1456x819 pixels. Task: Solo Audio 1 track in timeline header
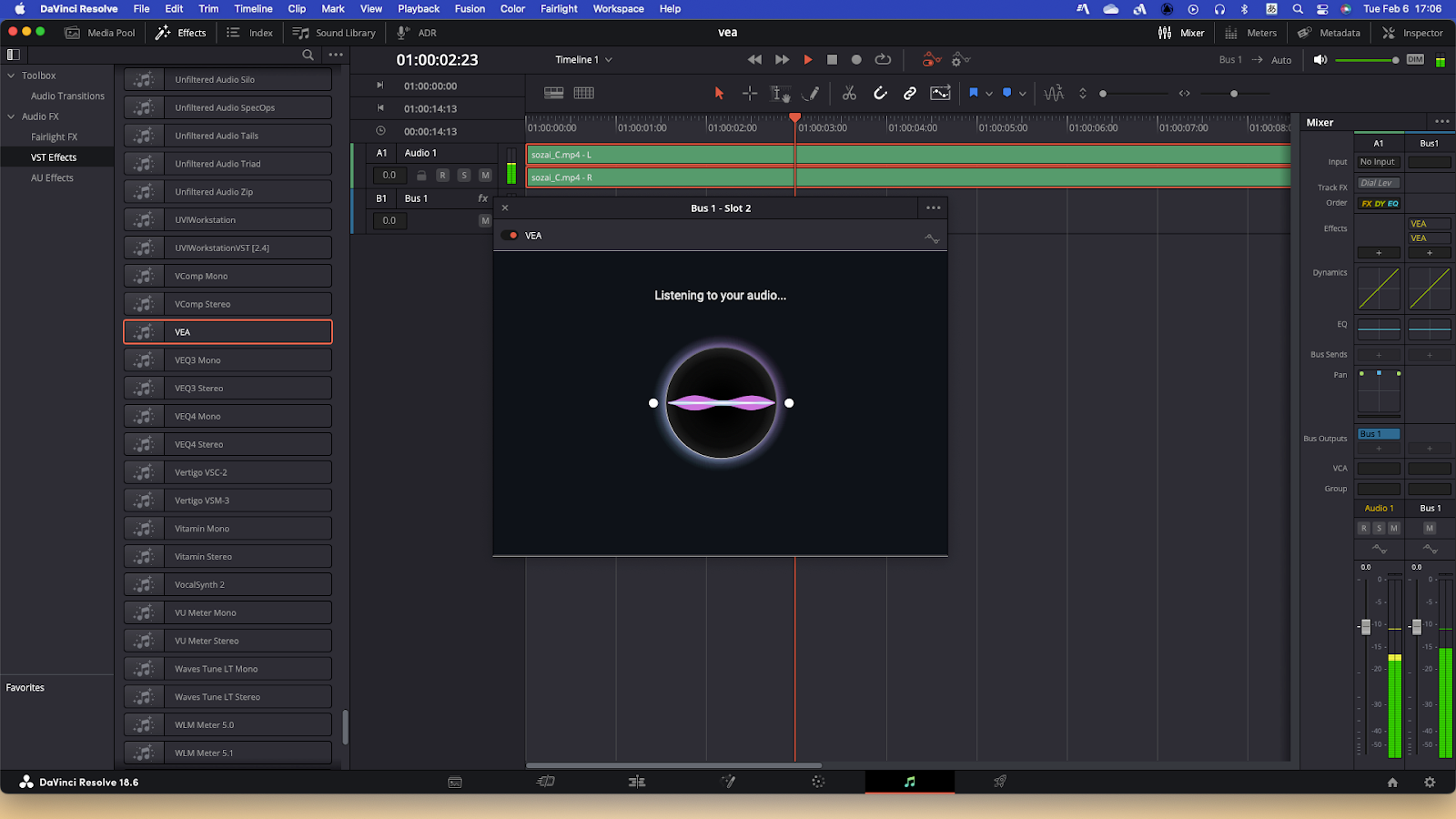click(x=464, y=175)
